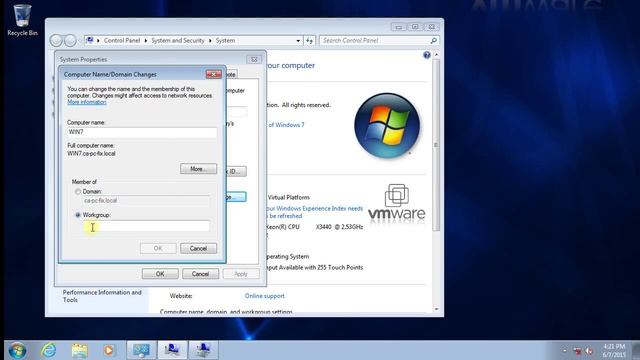
Task: Open the More information link
Action: pos(87,102)
